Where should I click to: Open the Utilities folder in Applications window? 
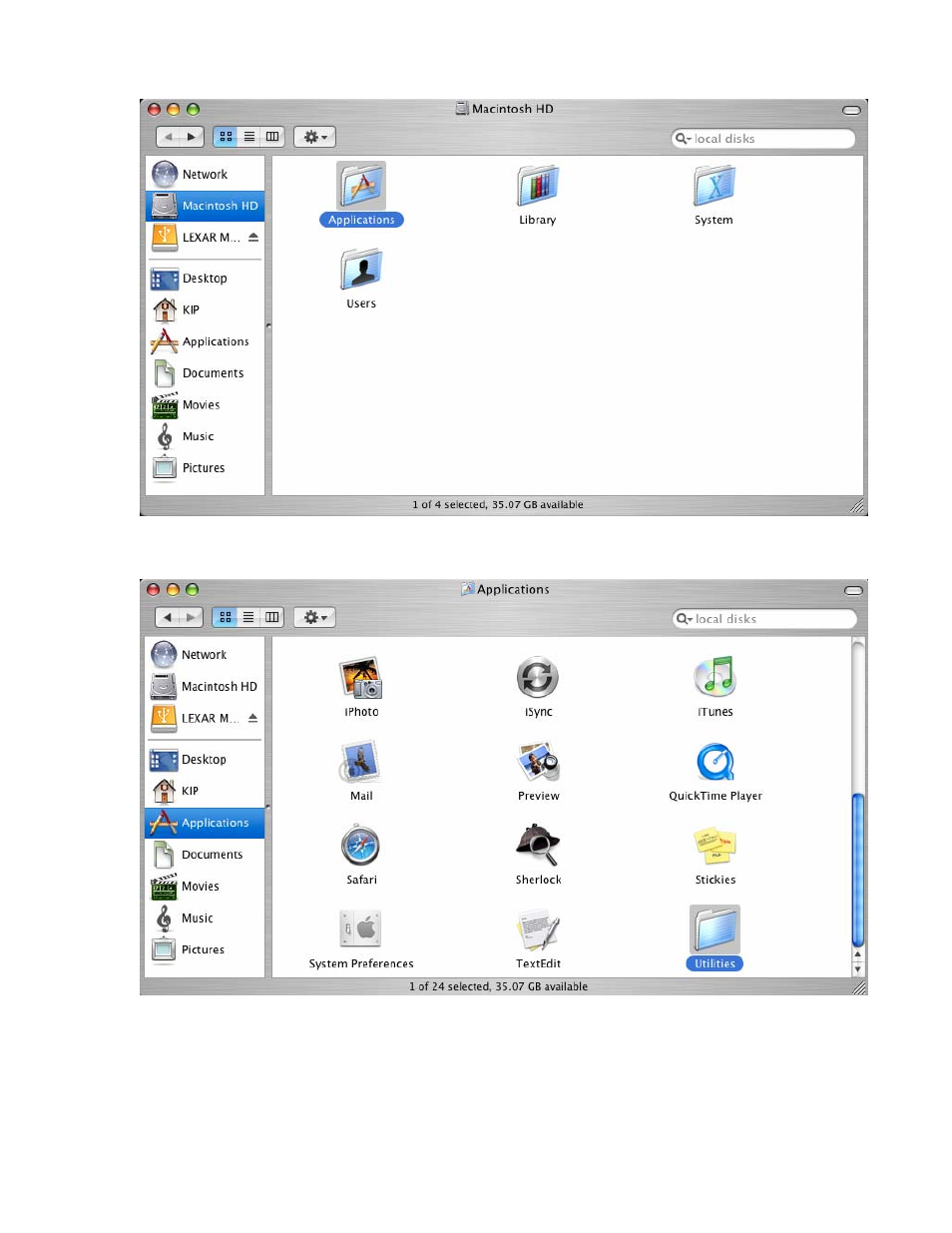point(714,930)
